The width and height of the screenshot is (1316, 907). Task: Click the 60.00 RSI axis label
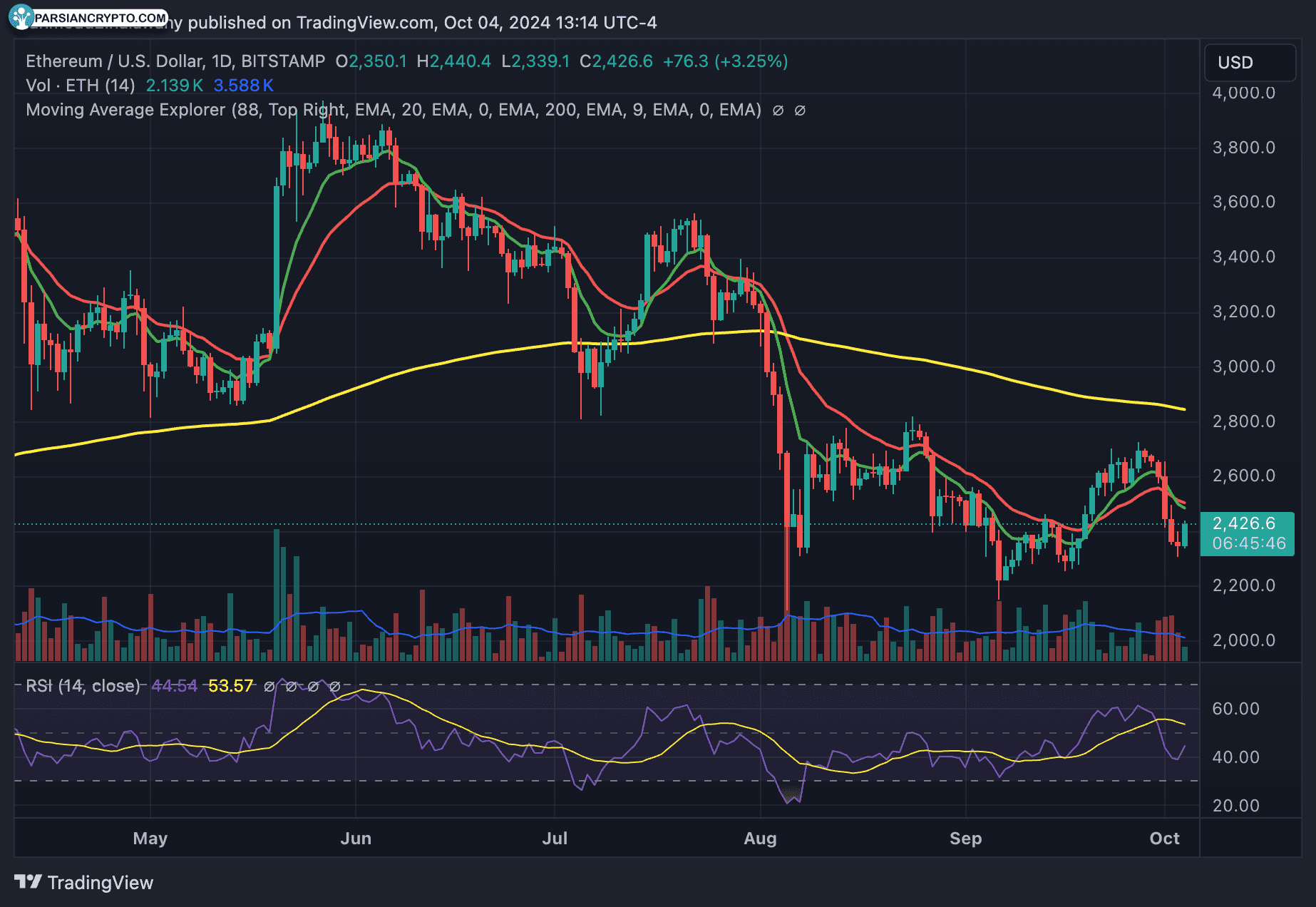[1236, 709]
